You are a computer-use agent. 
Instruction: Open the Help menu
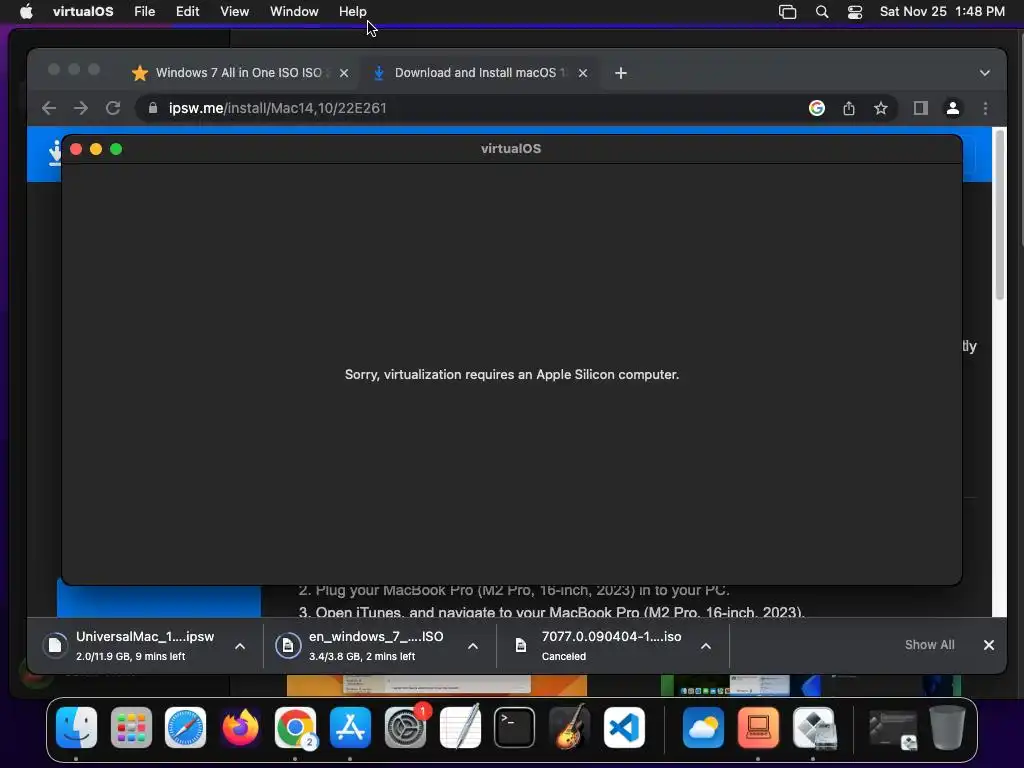point(353,11)
